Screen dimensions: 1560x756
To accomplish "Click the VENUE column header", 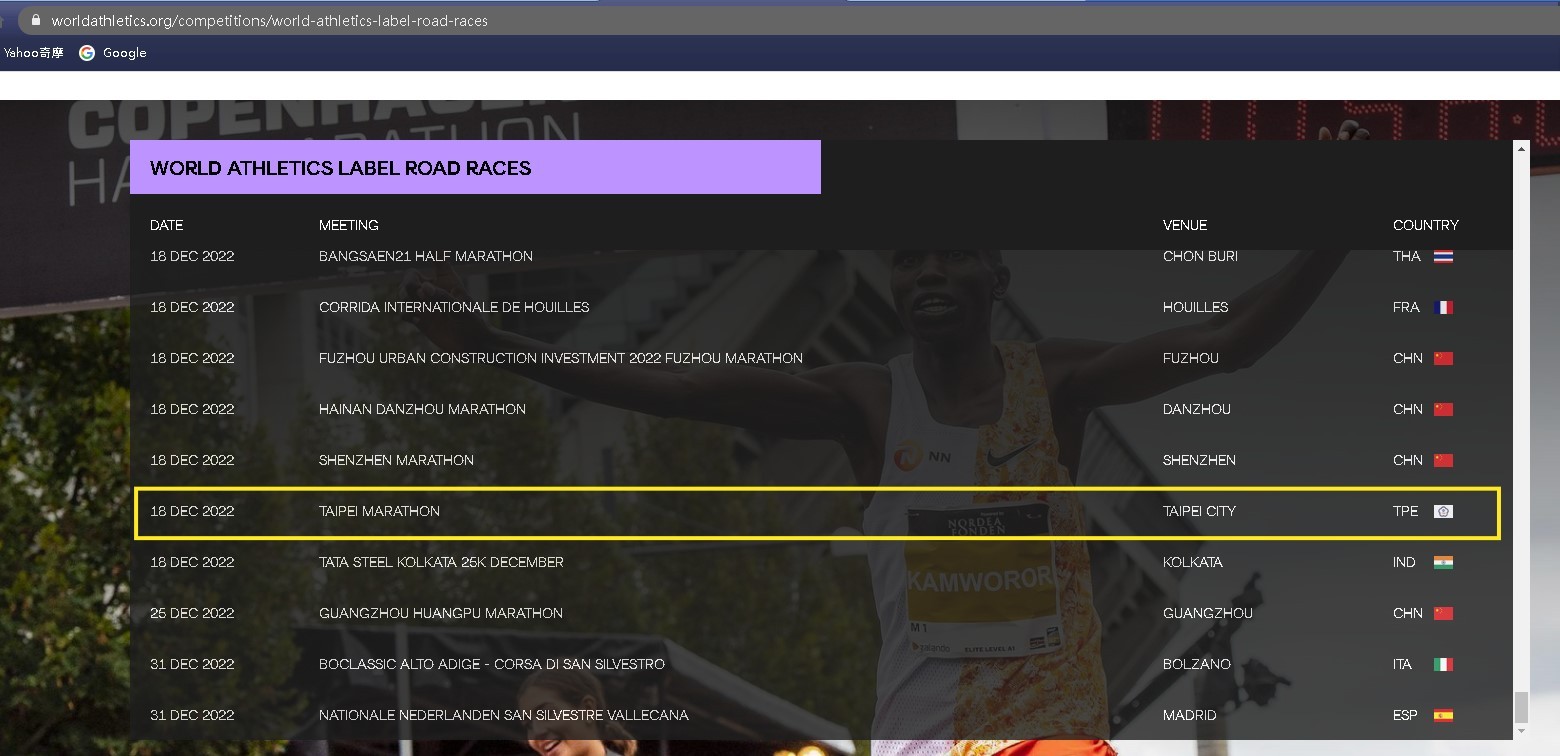I will coord(1185,225).
